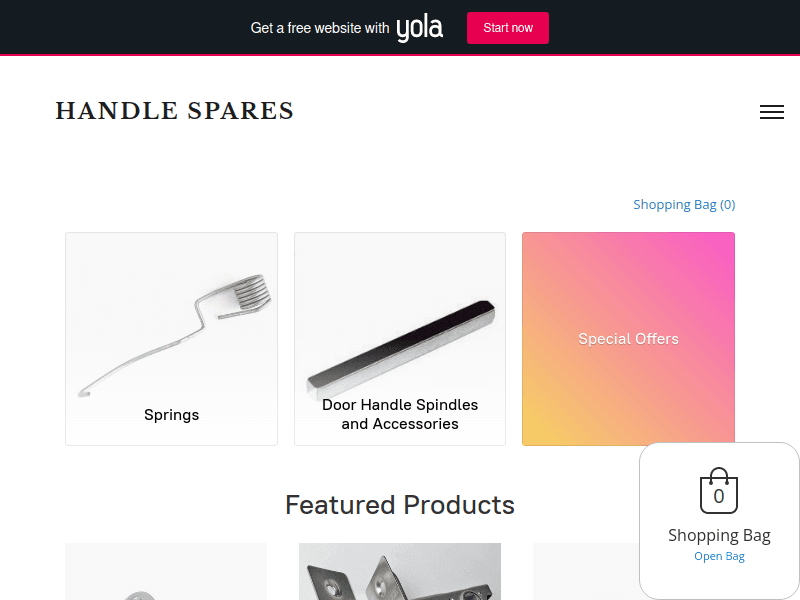Image resolution: width=800 pixels, height=600 pixels.
Task: Click the Yola logo in the top banner
Action: 420,27
